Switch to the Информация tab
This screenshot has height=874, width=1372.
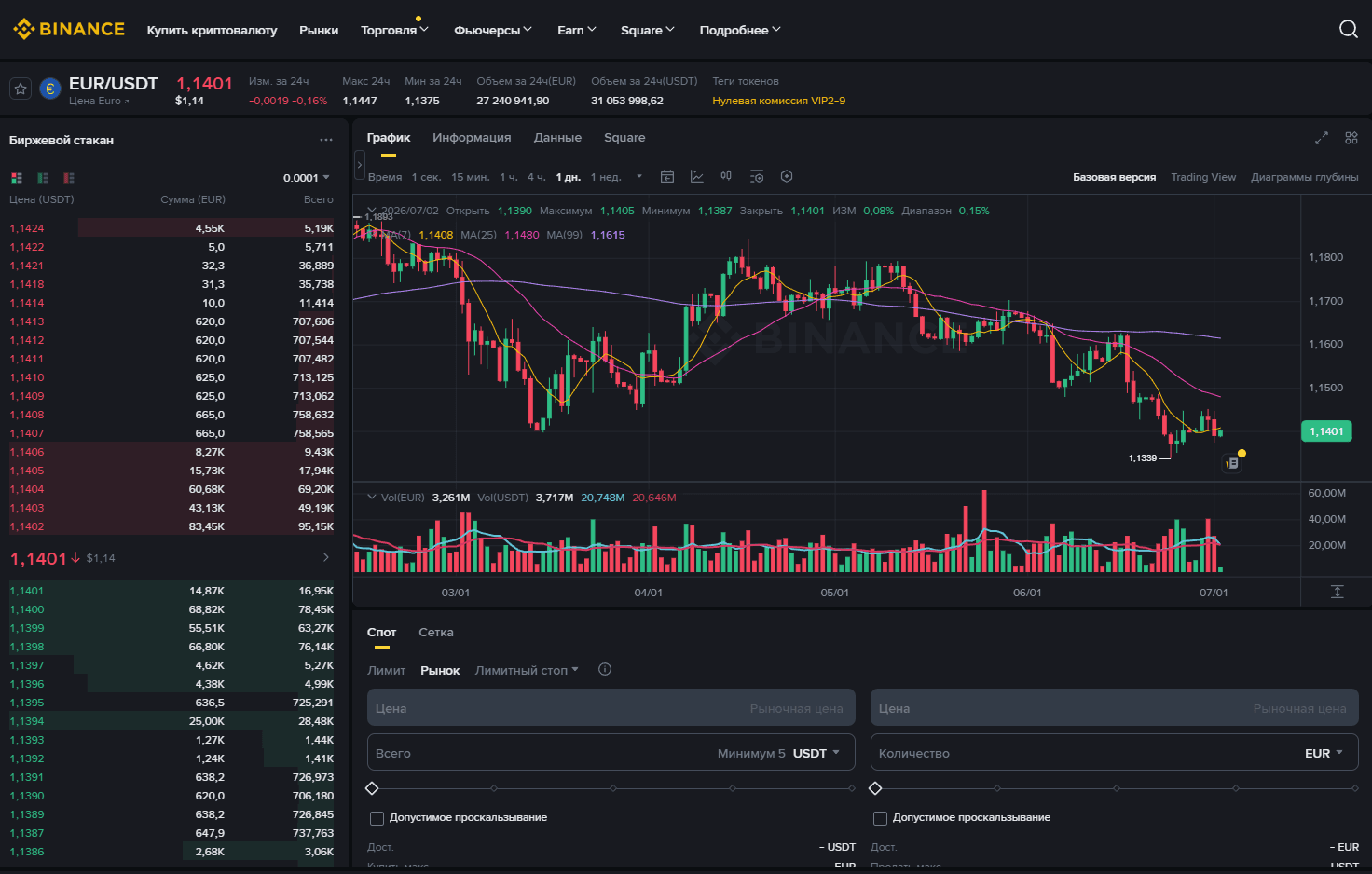[472, 138]
